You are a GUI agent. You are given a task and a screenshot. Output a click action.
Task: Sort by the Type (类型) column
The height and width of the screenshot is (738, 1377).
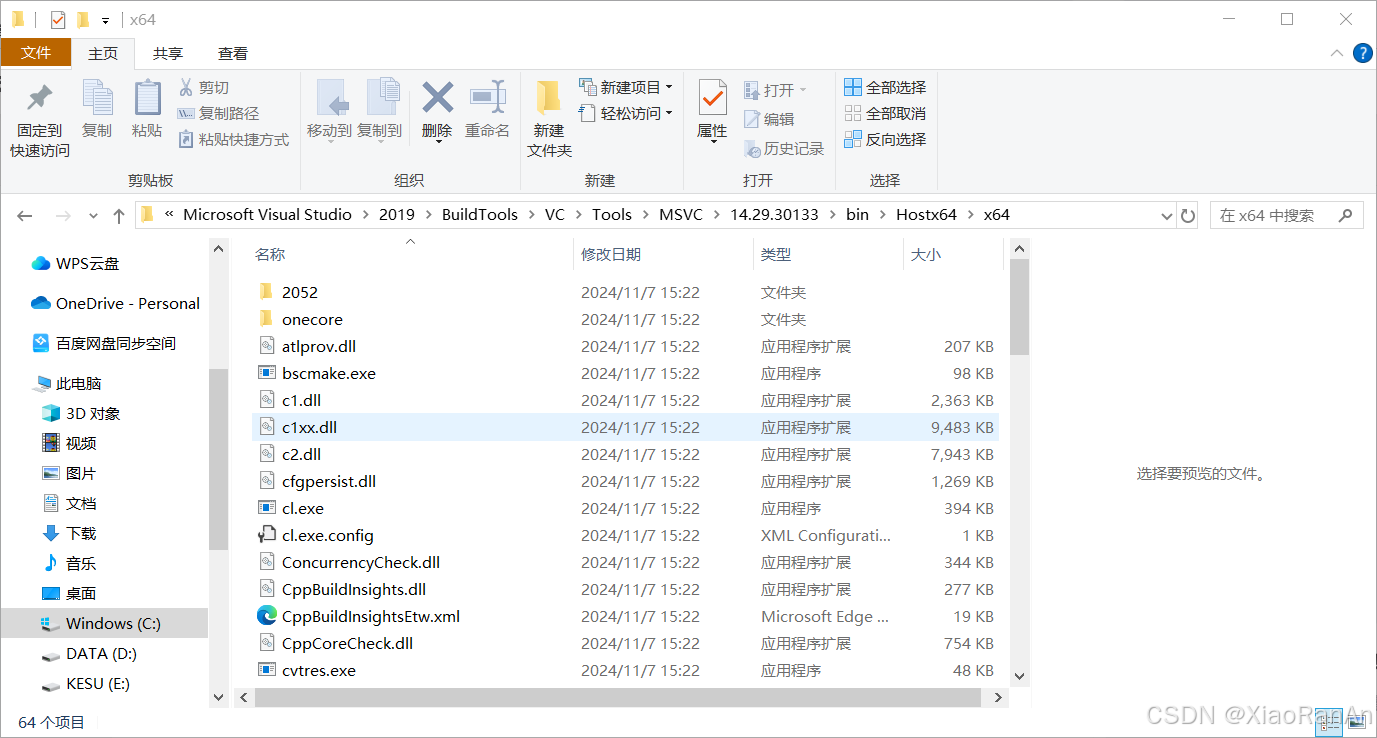coord(776,255)
